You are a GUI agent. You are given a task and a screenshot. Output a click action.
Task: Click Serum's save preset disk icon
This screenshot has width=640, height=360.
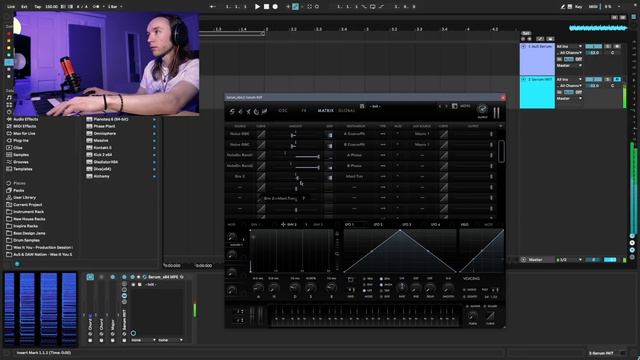click(362, 106)
